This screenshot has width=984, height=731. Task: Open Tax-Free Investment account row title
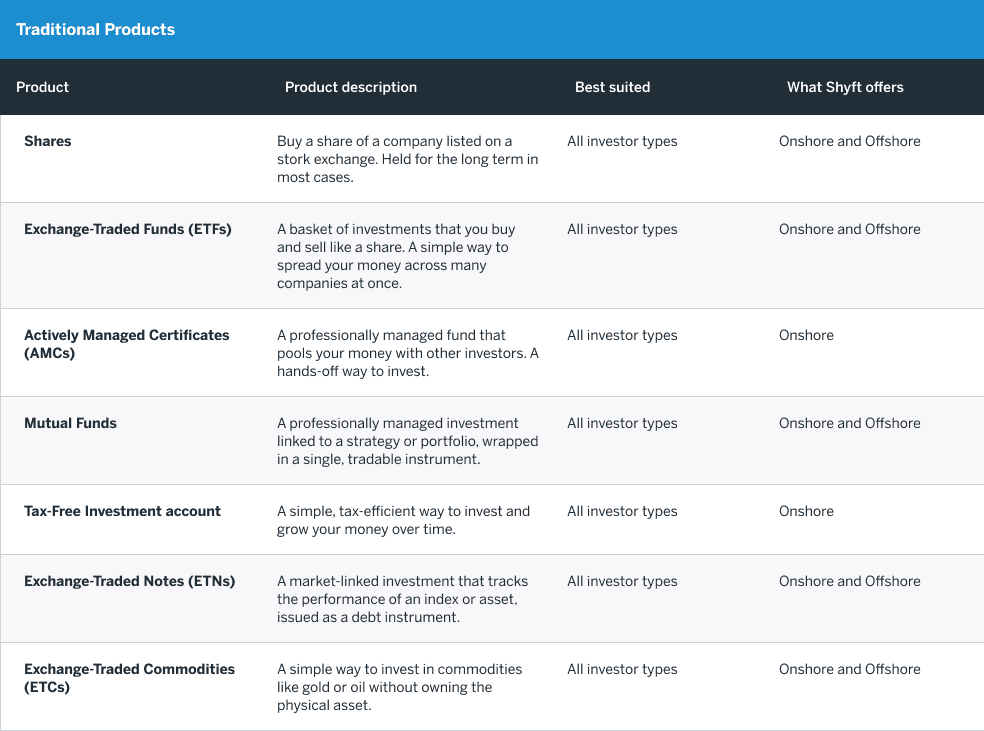[x=122, y=511]
